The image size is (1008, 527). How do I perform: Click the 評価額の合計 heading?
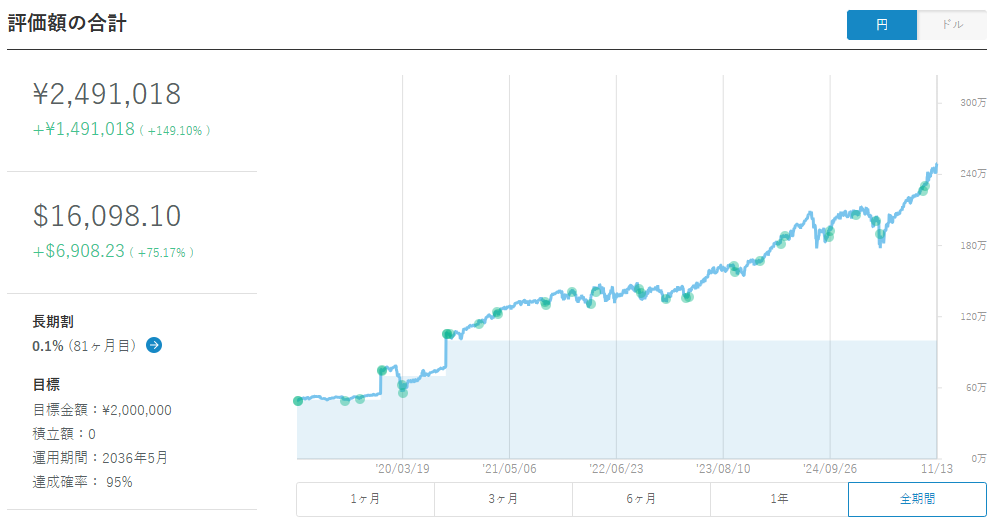pos(67,23)
